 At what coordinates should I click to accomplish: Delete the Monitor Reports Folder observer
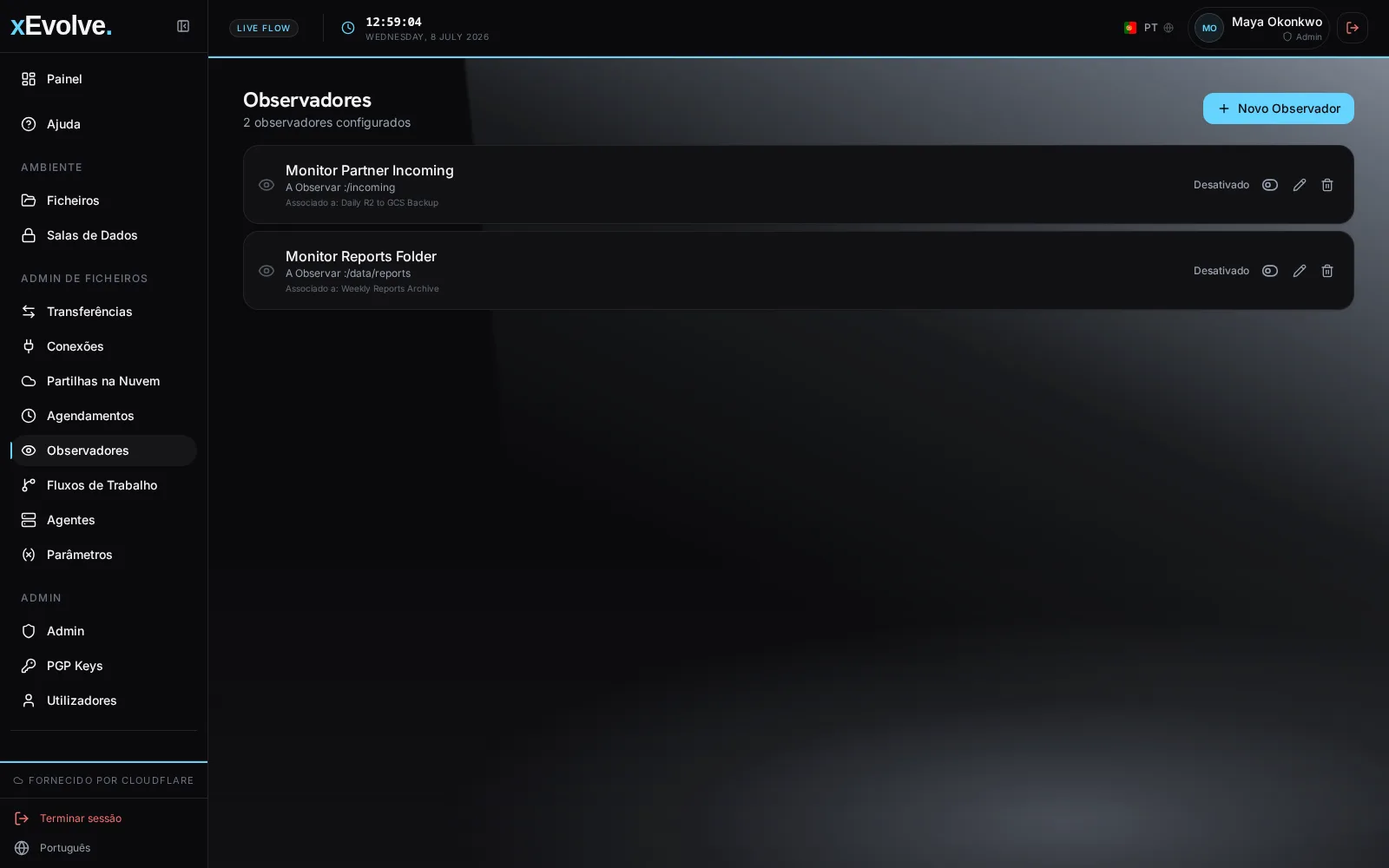point(1327,271)
